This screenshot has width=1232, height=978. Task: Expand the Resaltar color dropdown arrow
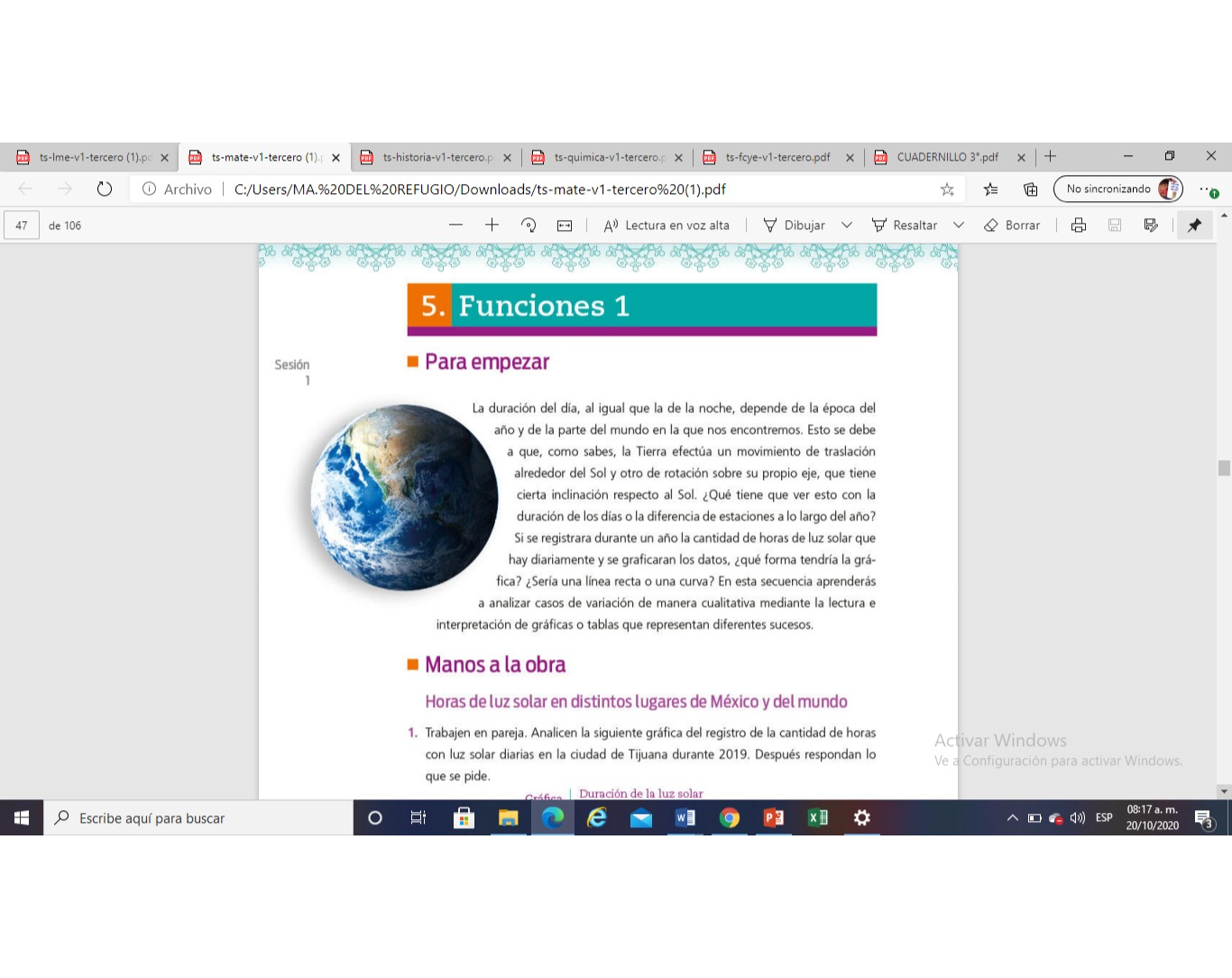pos(959,226)
